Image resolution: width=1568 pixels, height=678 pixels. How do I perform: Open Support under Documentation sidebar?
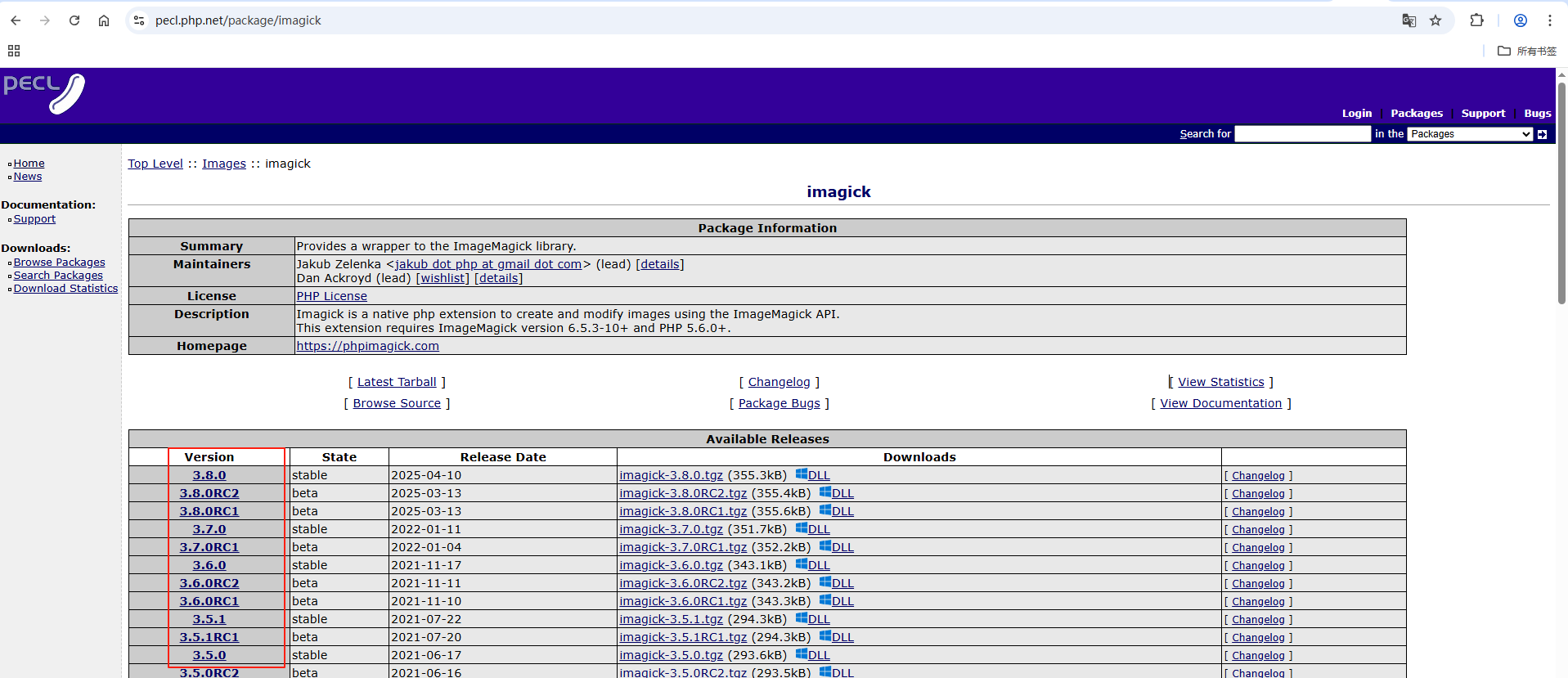[34, 219]
